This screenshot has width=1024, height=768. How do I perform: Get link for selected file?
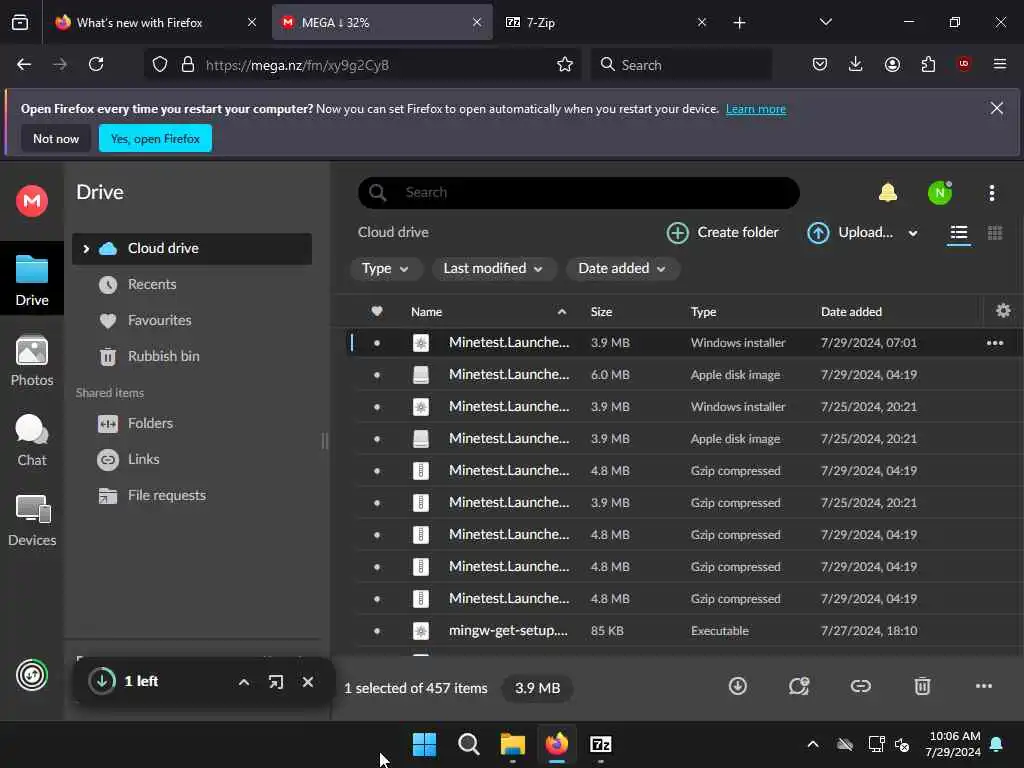(x=861, y=686)
